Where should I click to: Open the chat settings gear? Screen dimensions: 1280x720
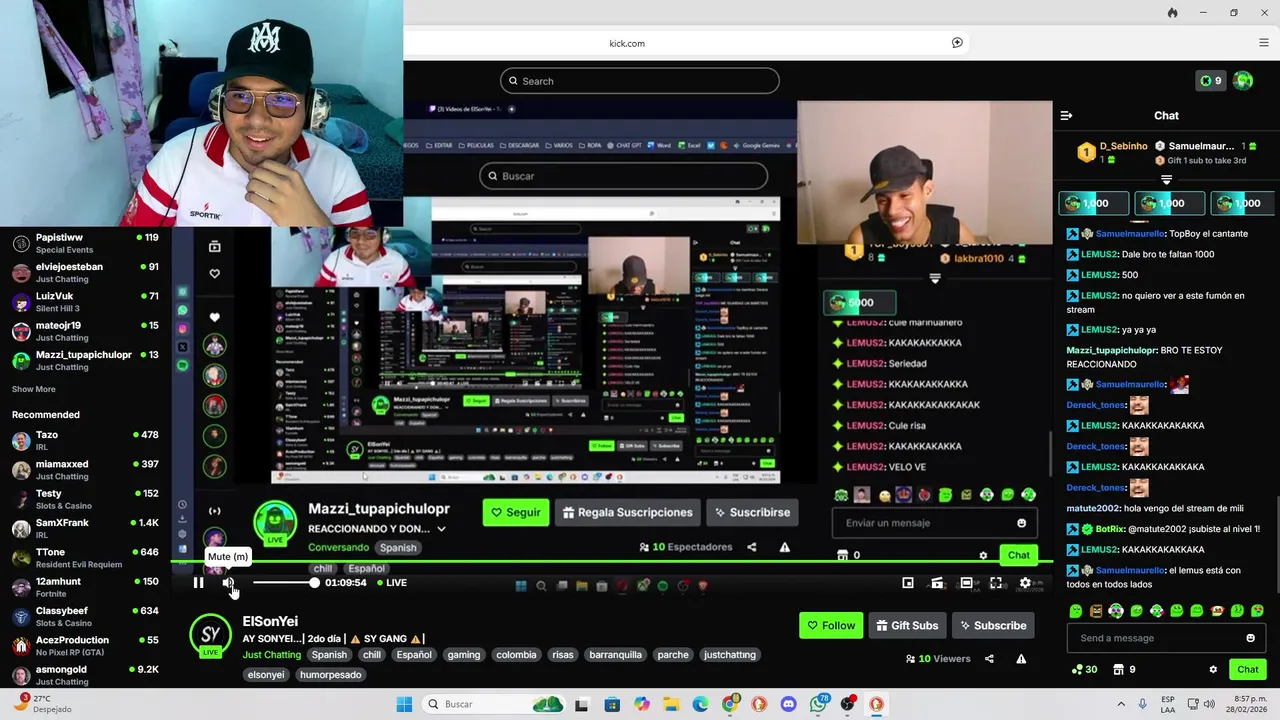click(1213, 670)
